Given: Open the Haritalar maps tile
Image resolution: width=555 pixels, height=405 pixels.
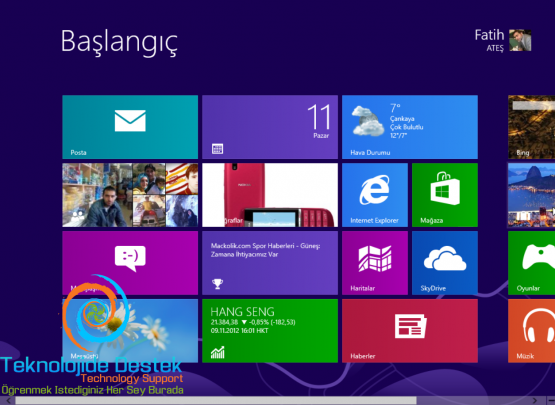Looking at the screenshot, I should coord(375,263).
